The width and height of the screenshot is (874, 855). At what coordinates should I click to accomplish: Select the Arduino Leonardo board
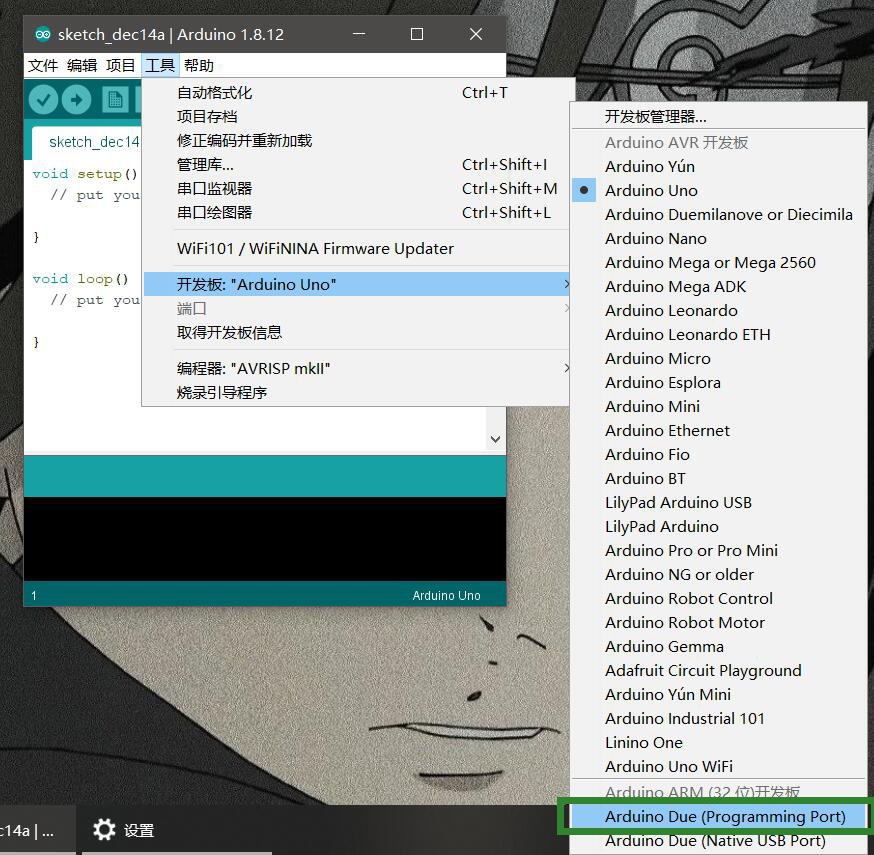pos(671,310)
